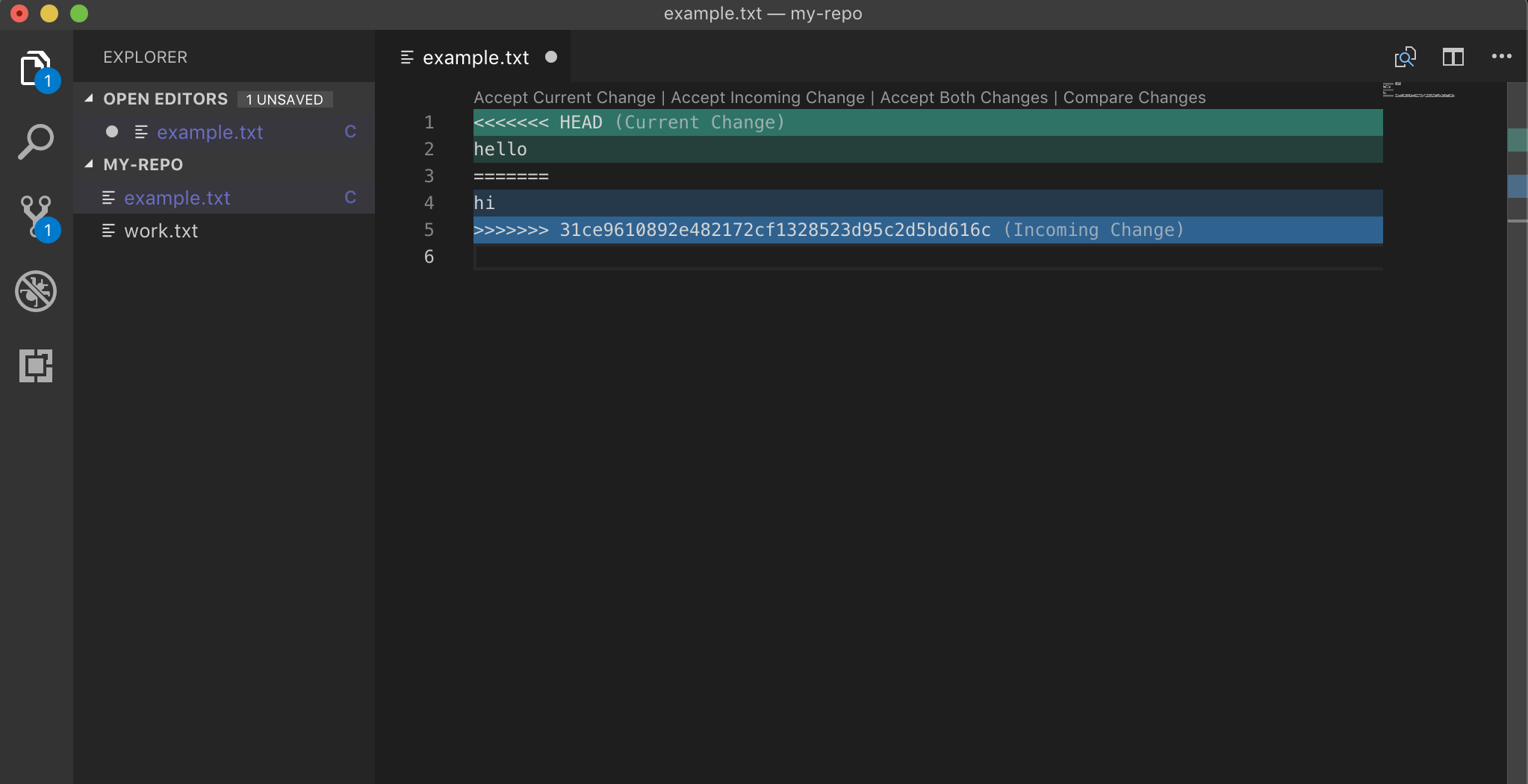1528x784 pixels.
Task: Open the Explorer view in activity bar
Action: 35,69
